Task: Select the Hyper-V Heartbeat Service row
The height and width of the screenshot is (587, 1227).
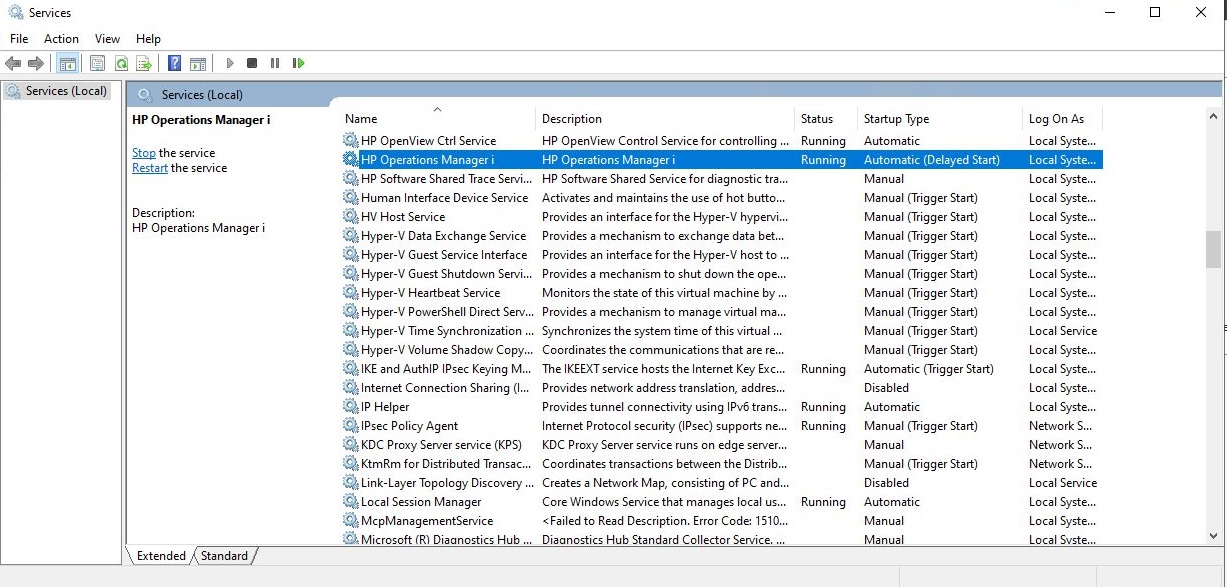Action: click(721, 293)
